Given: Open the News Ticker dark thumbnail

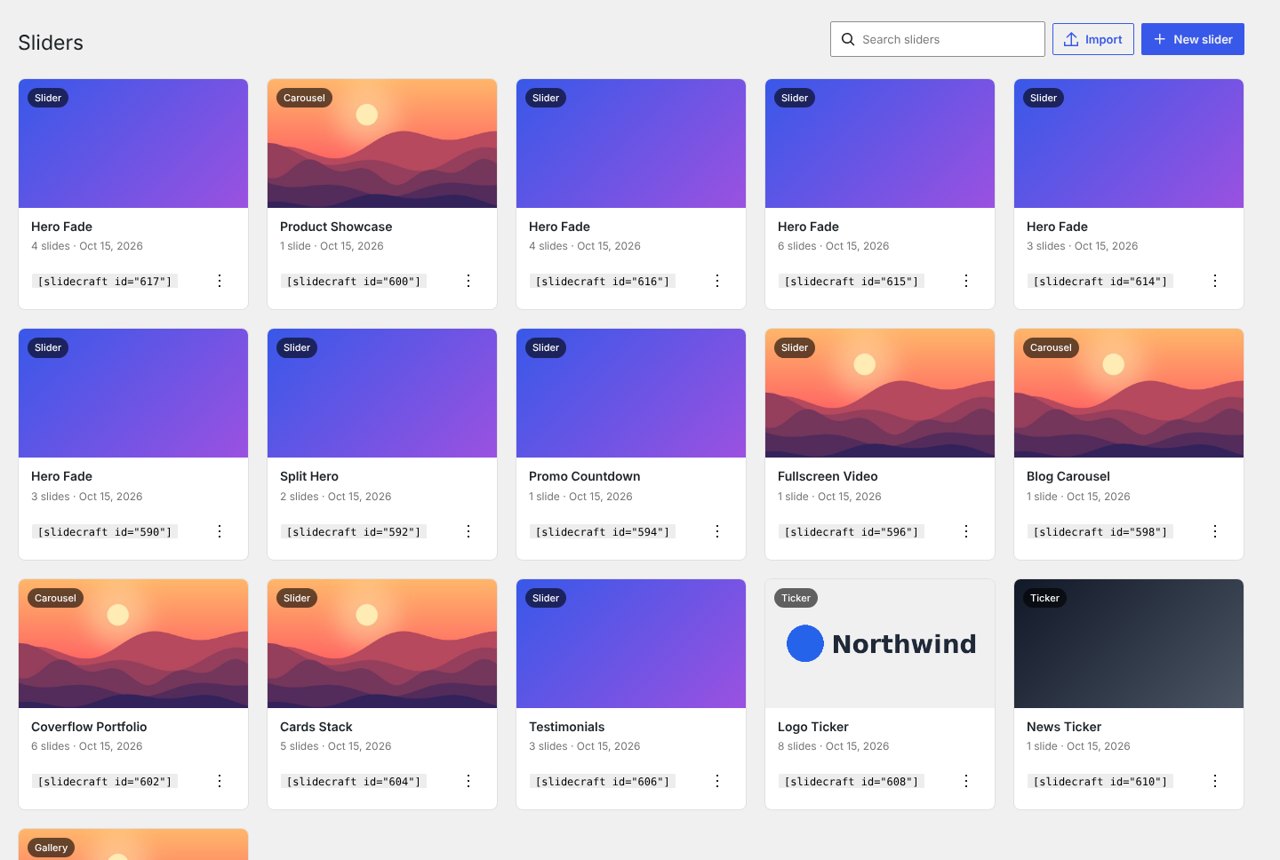Looking at the screenshot, I should (x=1129, y=643).
